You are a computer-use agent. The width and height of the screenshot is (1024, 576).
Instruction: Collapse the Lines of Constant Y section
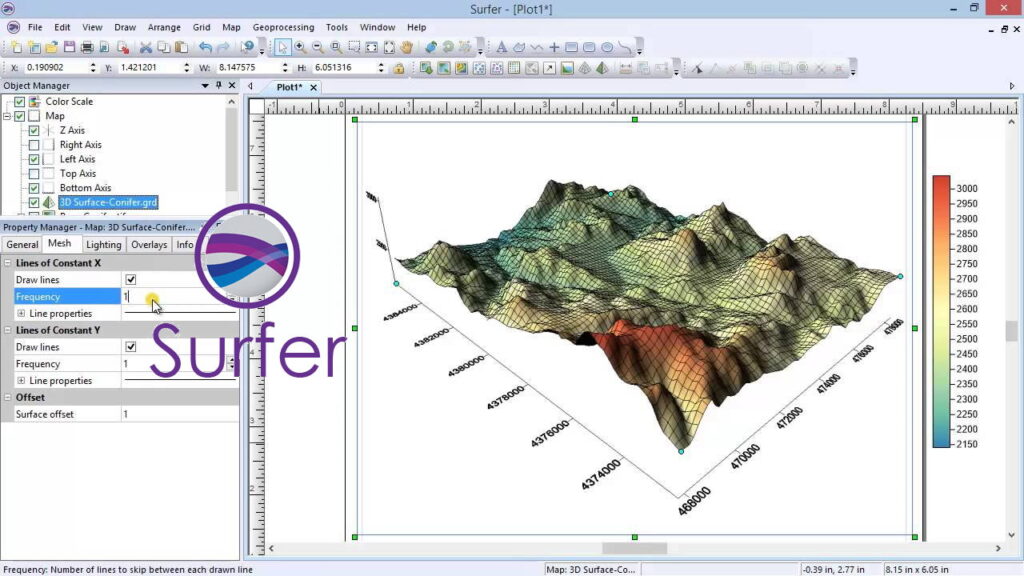click(x=8, y=330)
